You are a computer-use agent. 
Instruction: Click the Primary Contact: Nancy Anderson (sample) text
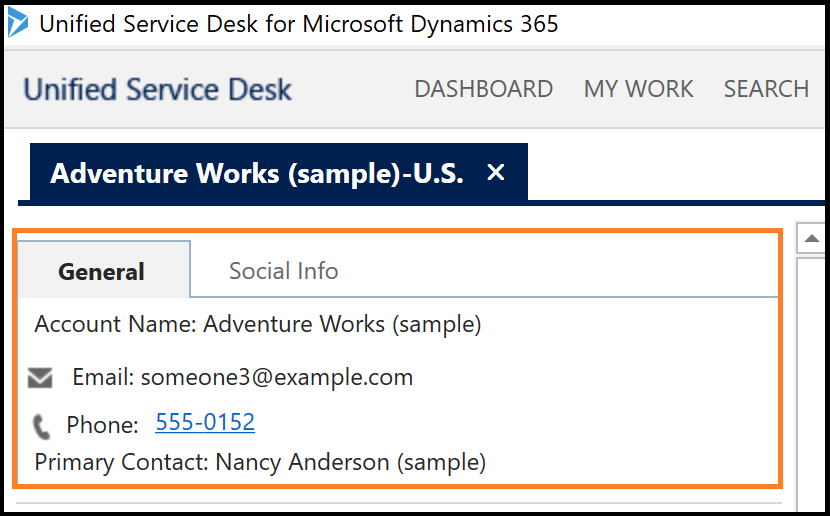click(260, 463)
